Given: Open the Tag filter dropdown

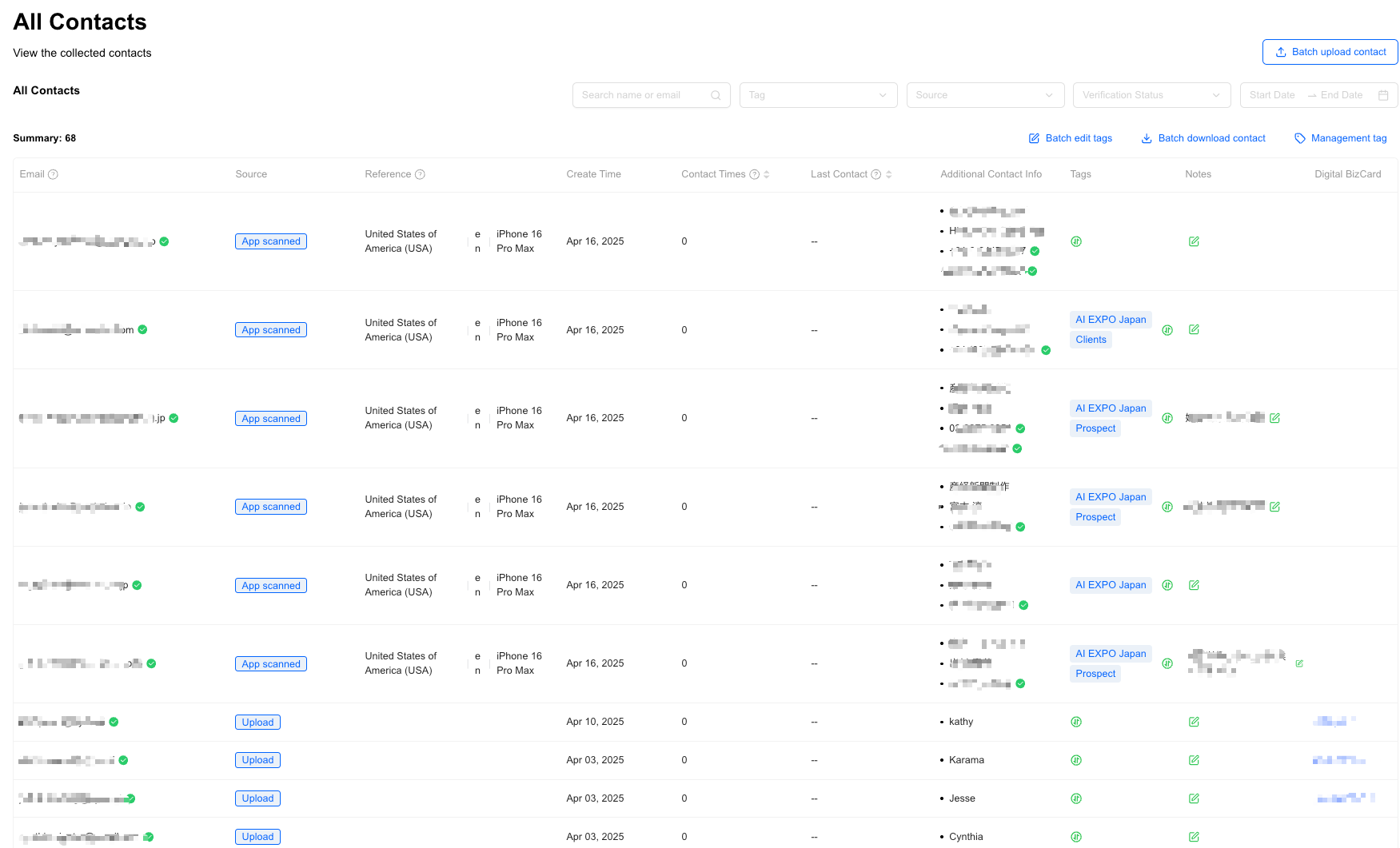Looking at the screenshot, I should tap(818, 95).
